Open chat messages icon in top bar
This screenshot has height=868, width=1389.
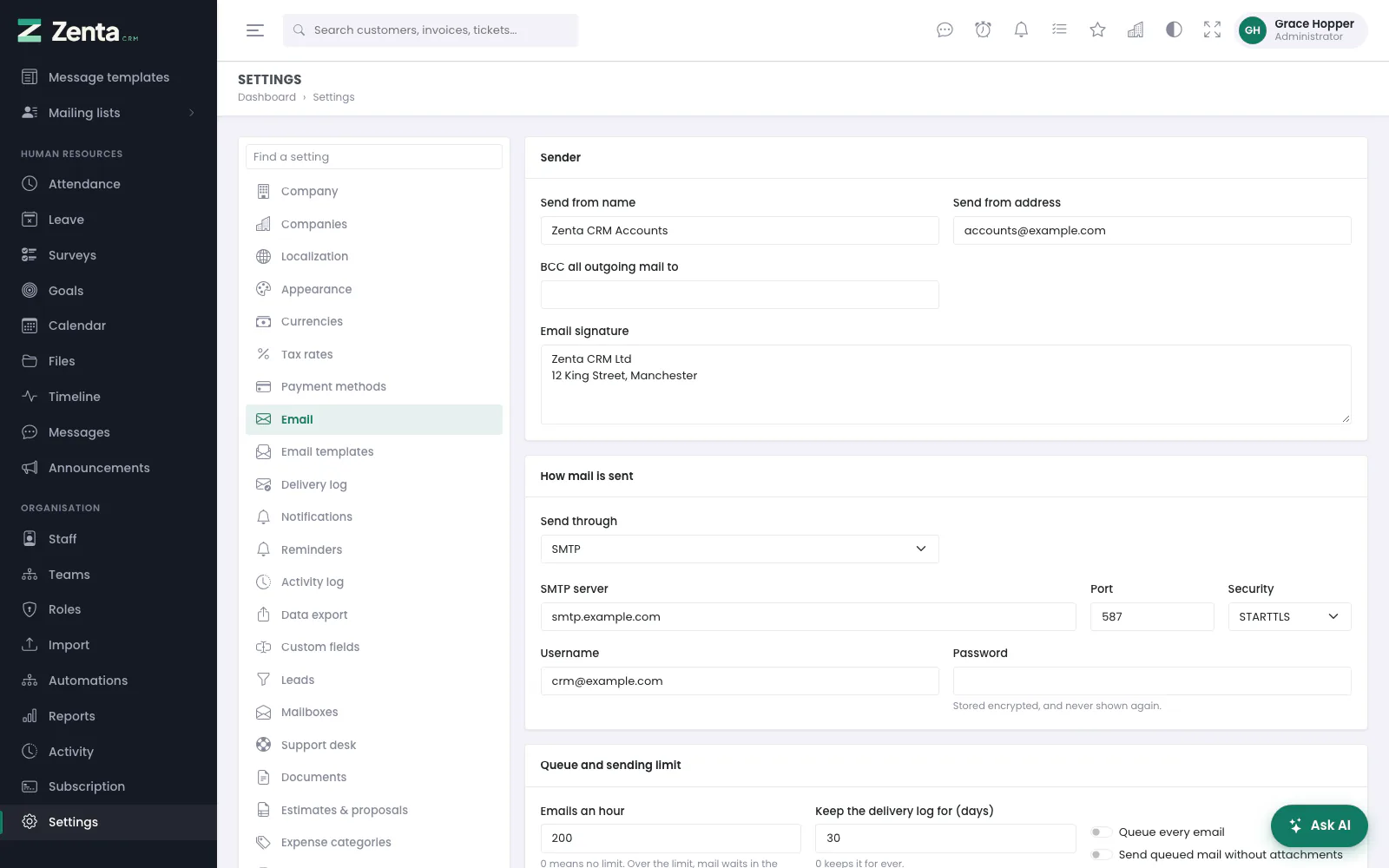click(x=945, y=30)
